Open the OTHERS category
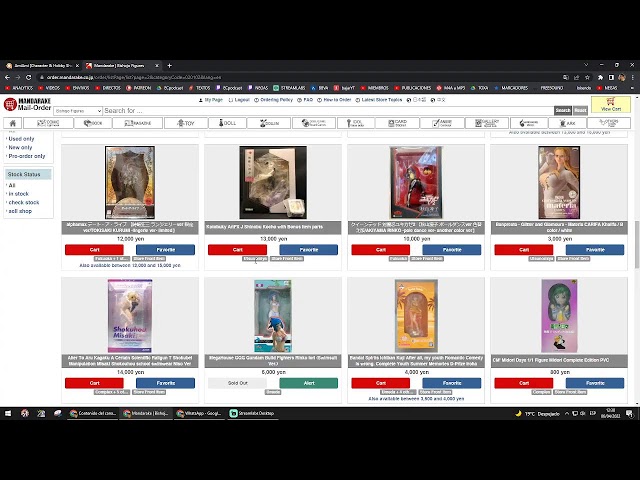 (x=609, y=123)
